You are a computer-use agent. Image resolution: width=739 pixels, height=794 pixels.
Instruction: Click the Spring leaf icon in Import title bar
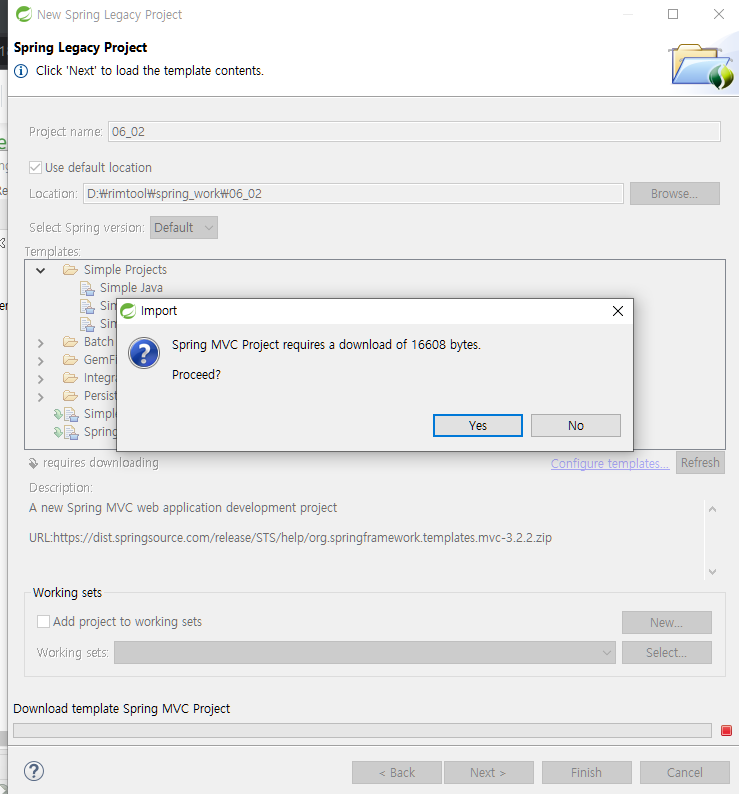click(128, 311)
